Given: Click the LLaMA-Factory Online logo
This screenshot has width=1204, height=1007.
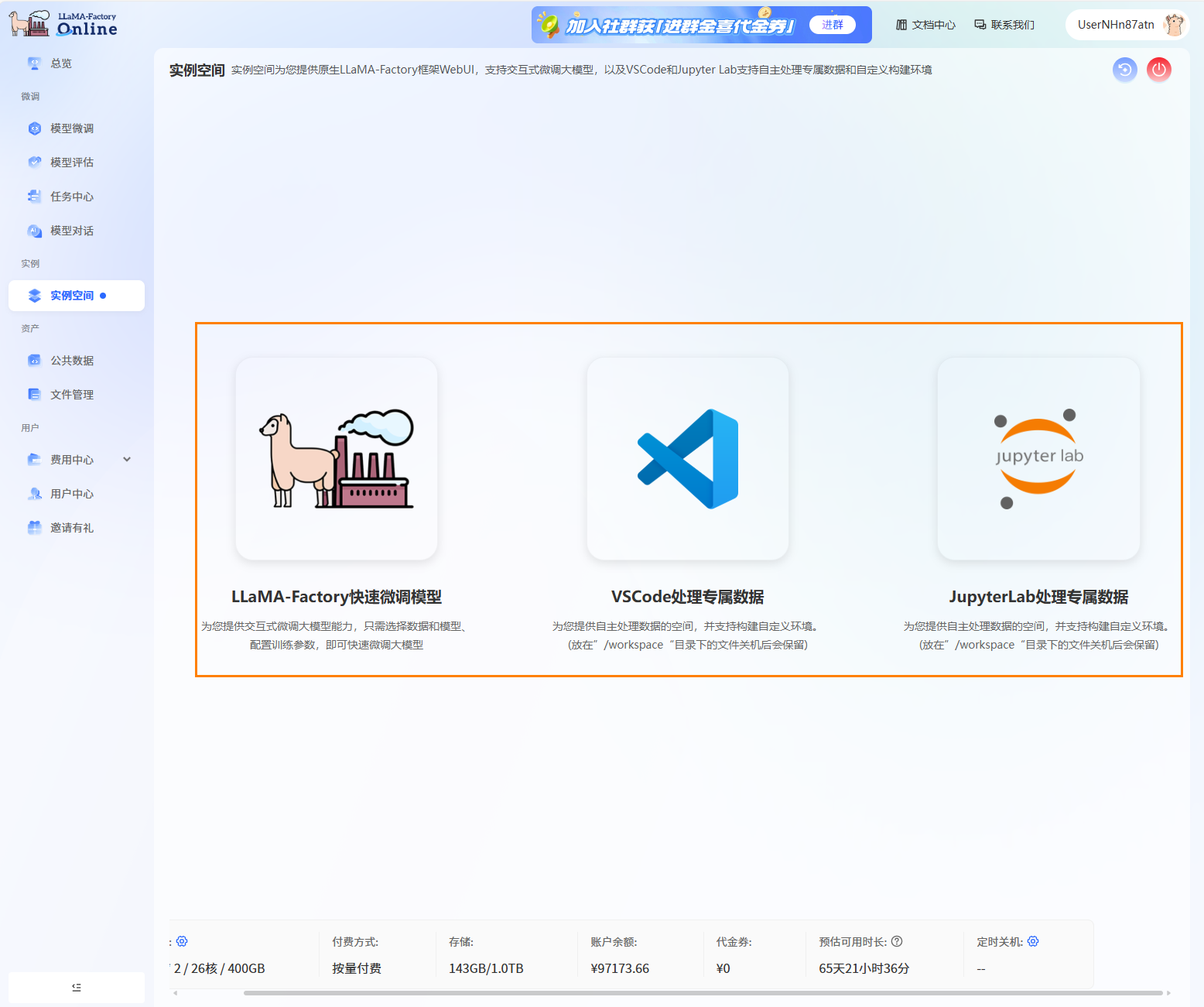Looking at the screenshot, I should (63, 24).
